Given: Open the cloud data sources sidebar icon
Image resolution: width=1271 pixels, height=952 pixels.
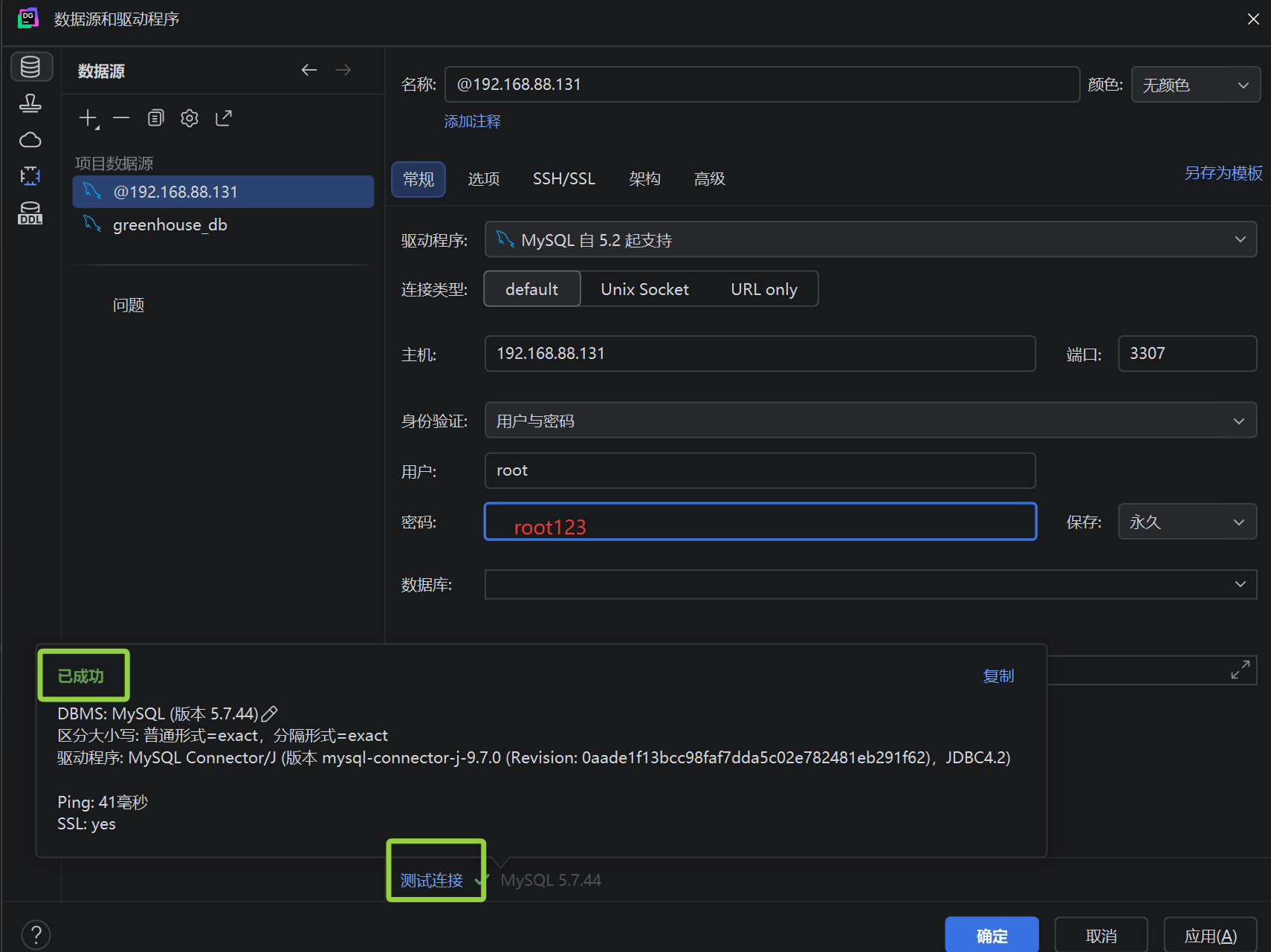Looking at the screenshot, I should point(30,140).
